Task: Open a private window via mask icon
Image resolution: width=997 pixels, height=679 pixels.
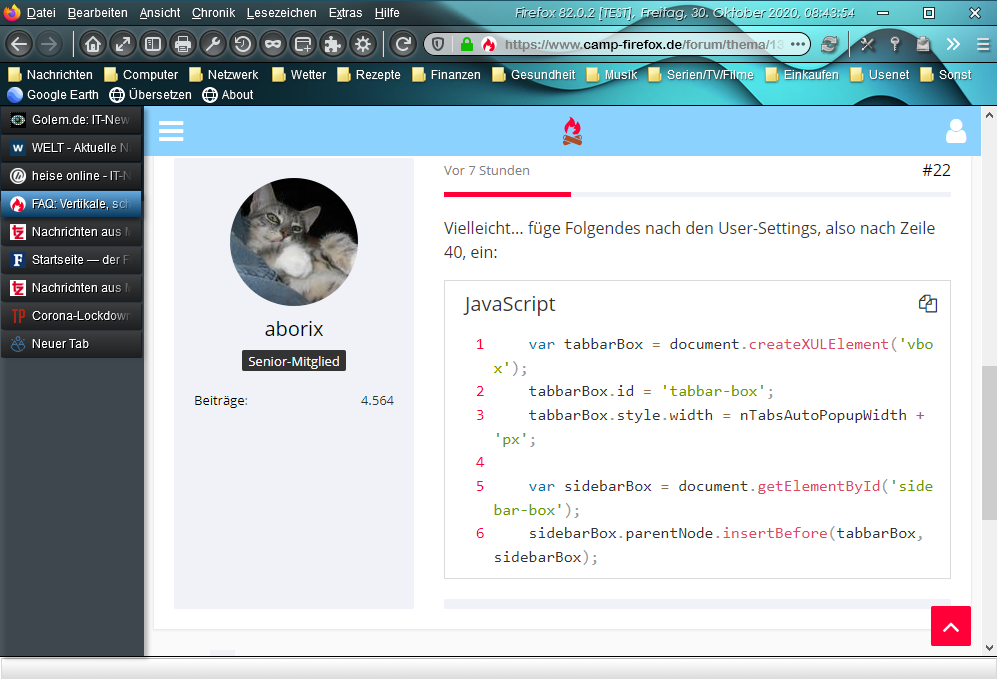Action: click(272, 44)
